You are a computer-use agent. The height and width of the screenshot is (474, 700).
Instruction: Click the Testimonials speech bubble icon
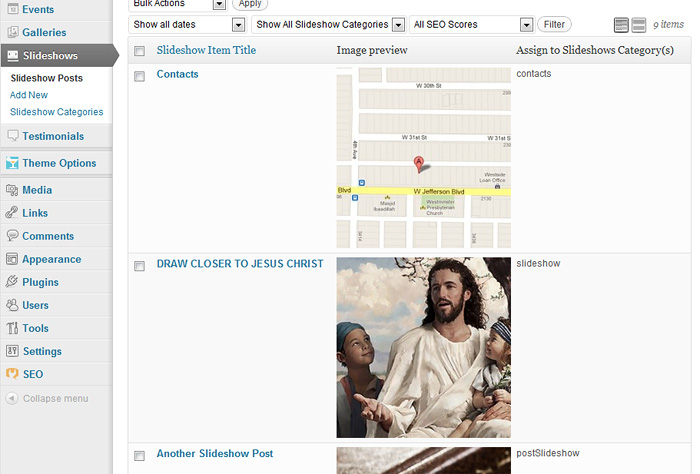(x=13, y=135)
